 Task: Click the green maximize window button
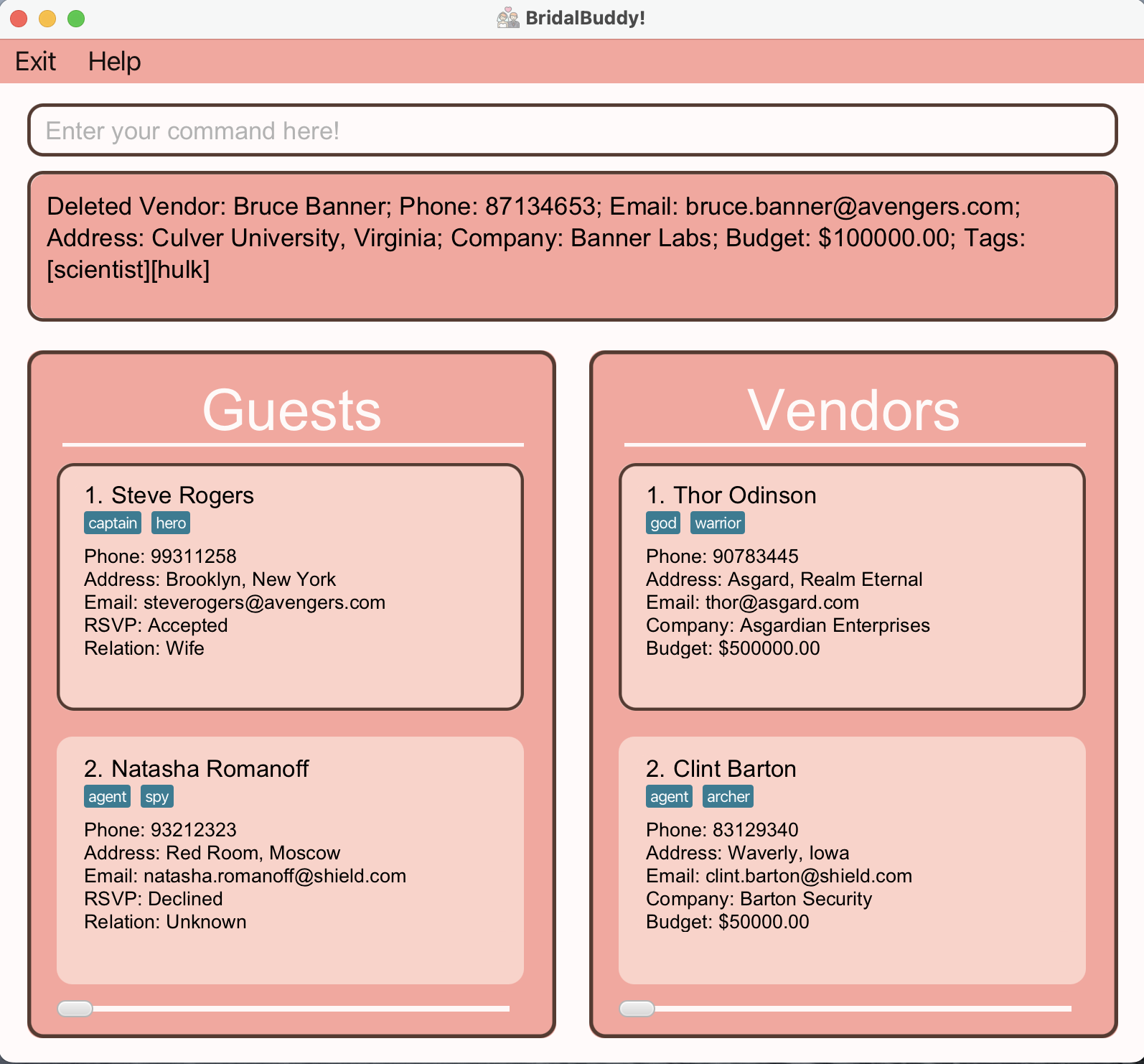(x=76, y=19)
